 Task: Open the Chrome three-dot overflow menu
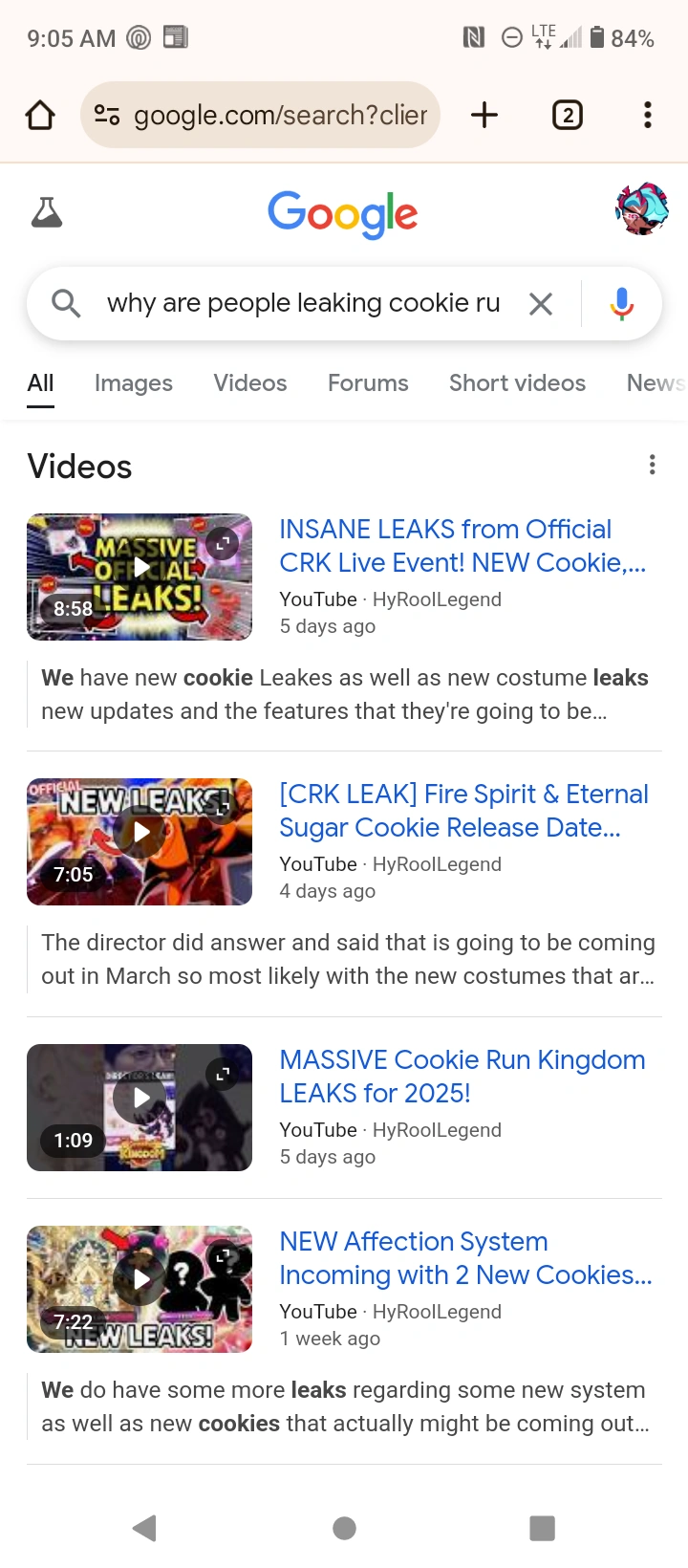tap(648, 116)
